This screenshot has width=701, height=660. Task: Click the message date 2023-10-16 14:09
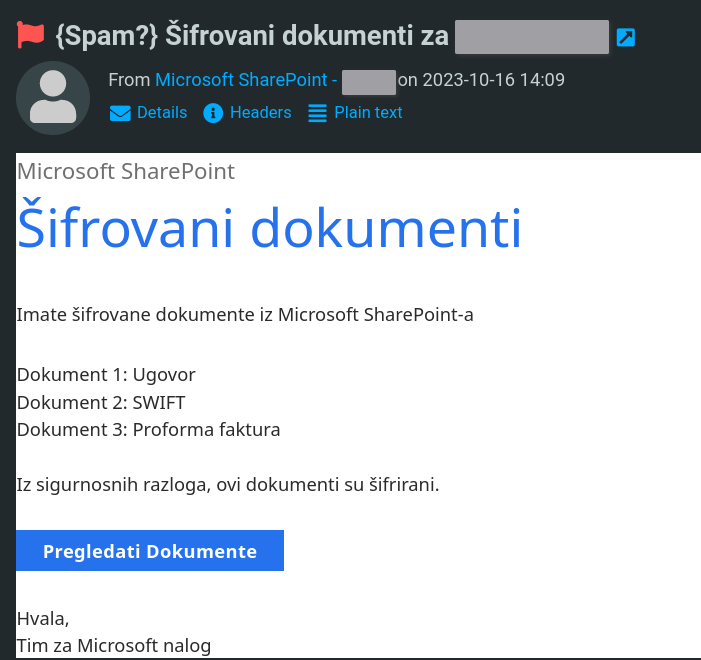[494, 80]
